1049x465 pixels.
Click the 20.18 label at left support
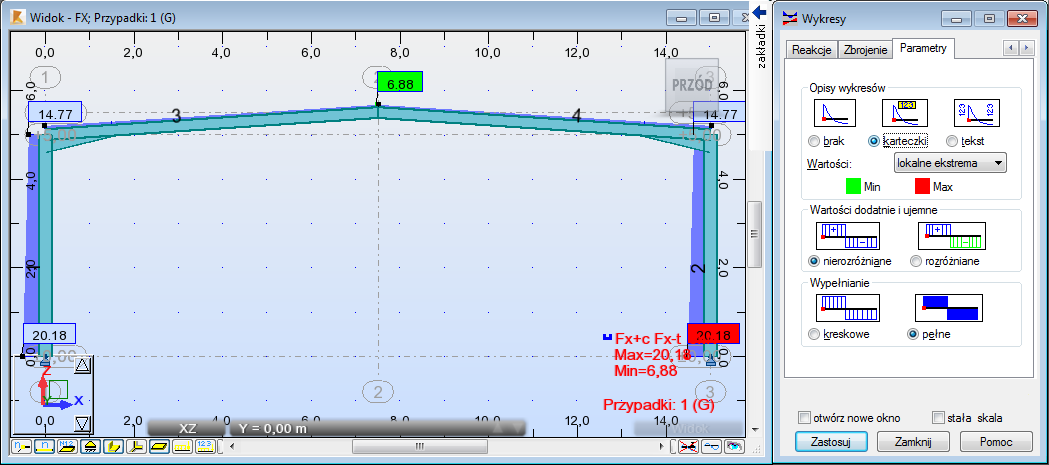[50, 334]
